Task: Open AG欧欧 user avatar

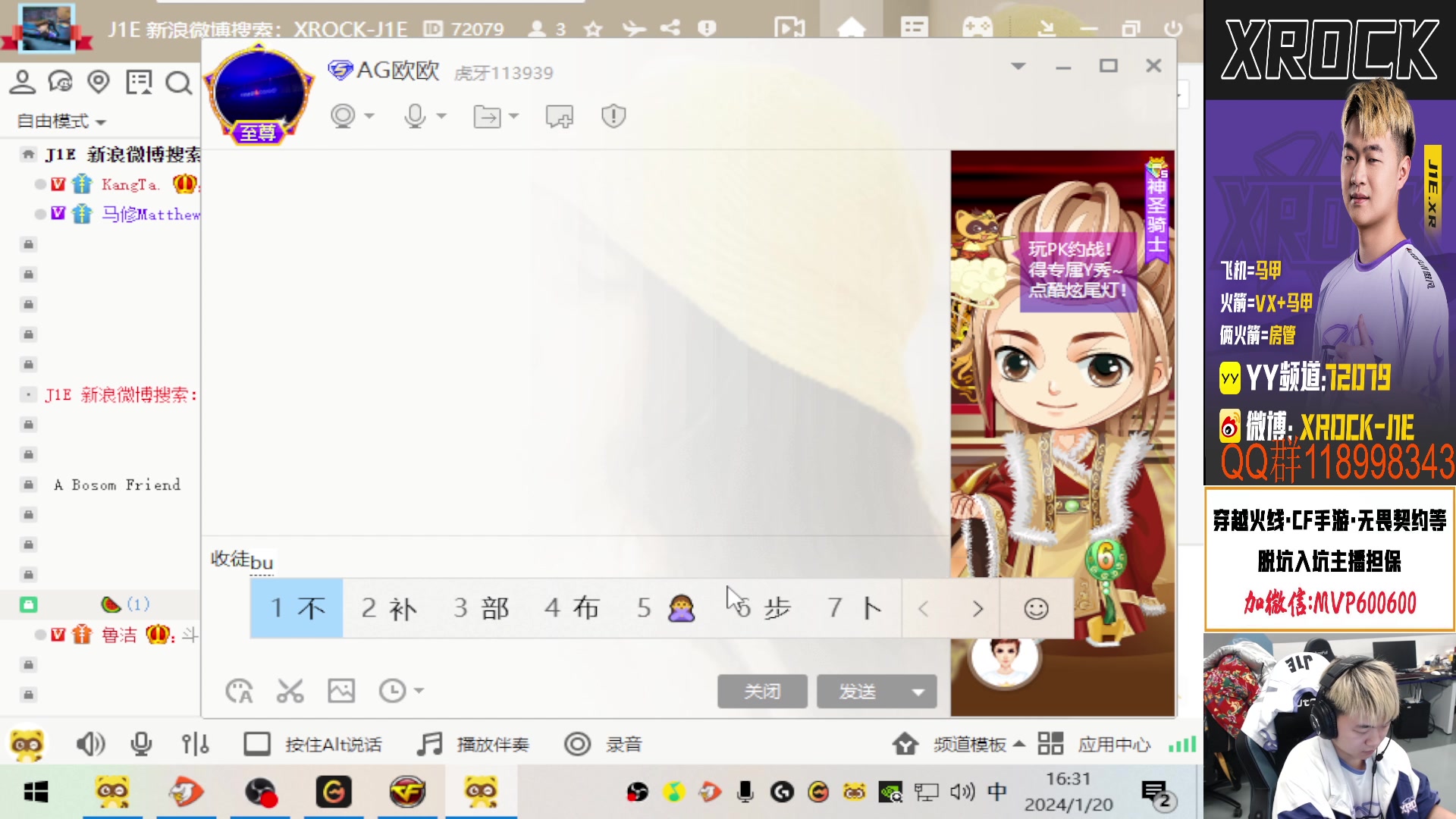Action: [x=259, y=95]
